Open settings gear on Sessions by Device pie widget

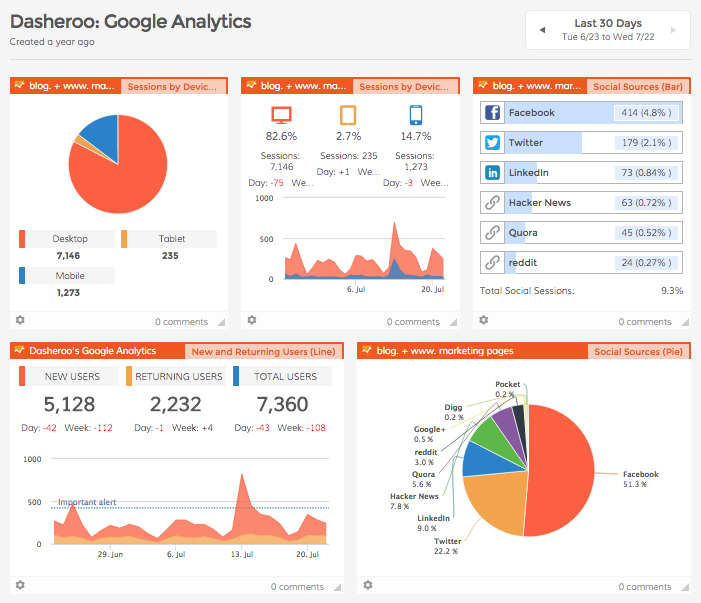tap(20, 320)
